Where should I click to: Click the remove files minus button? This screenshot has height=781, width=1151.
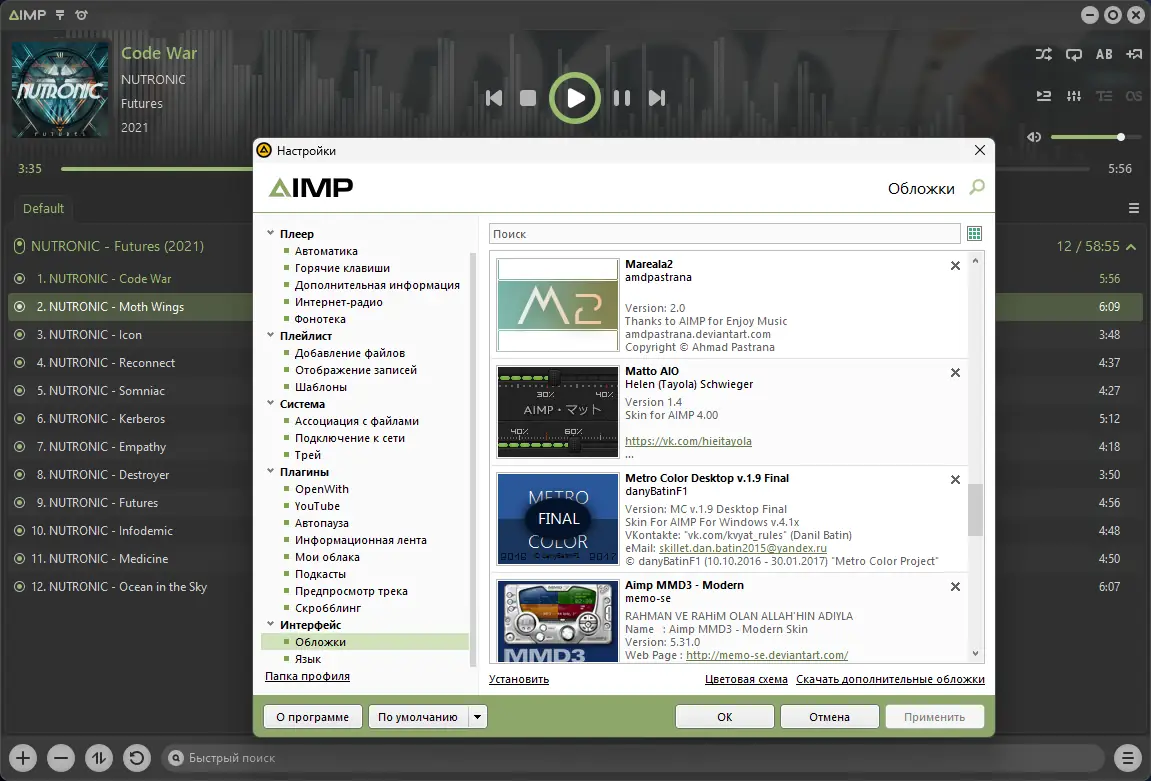[61, 758]
